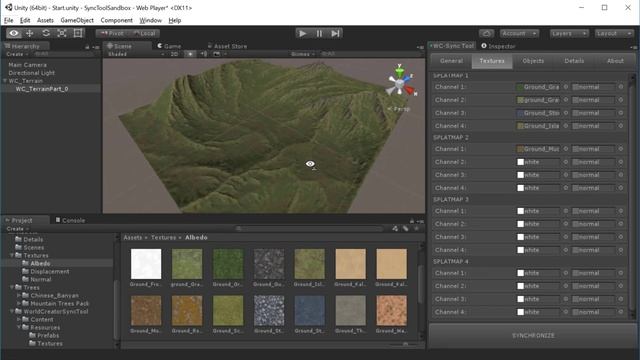This screenshot has width=640, height=360.
Task: Open the General tab in WC-Sync Tool
Action: (451, 61)
